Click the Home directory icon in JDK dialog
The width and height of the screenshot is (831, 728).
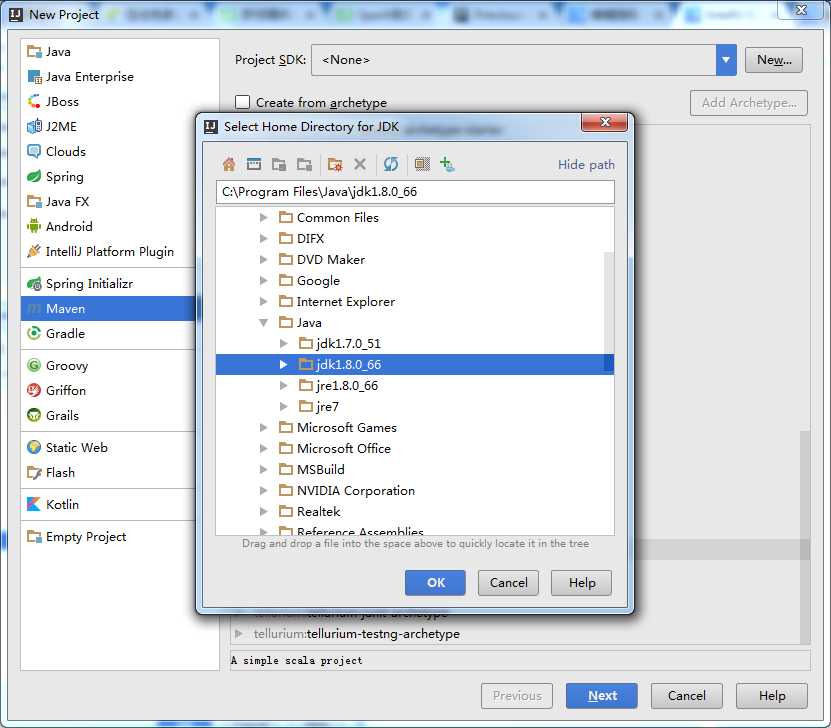229,164
